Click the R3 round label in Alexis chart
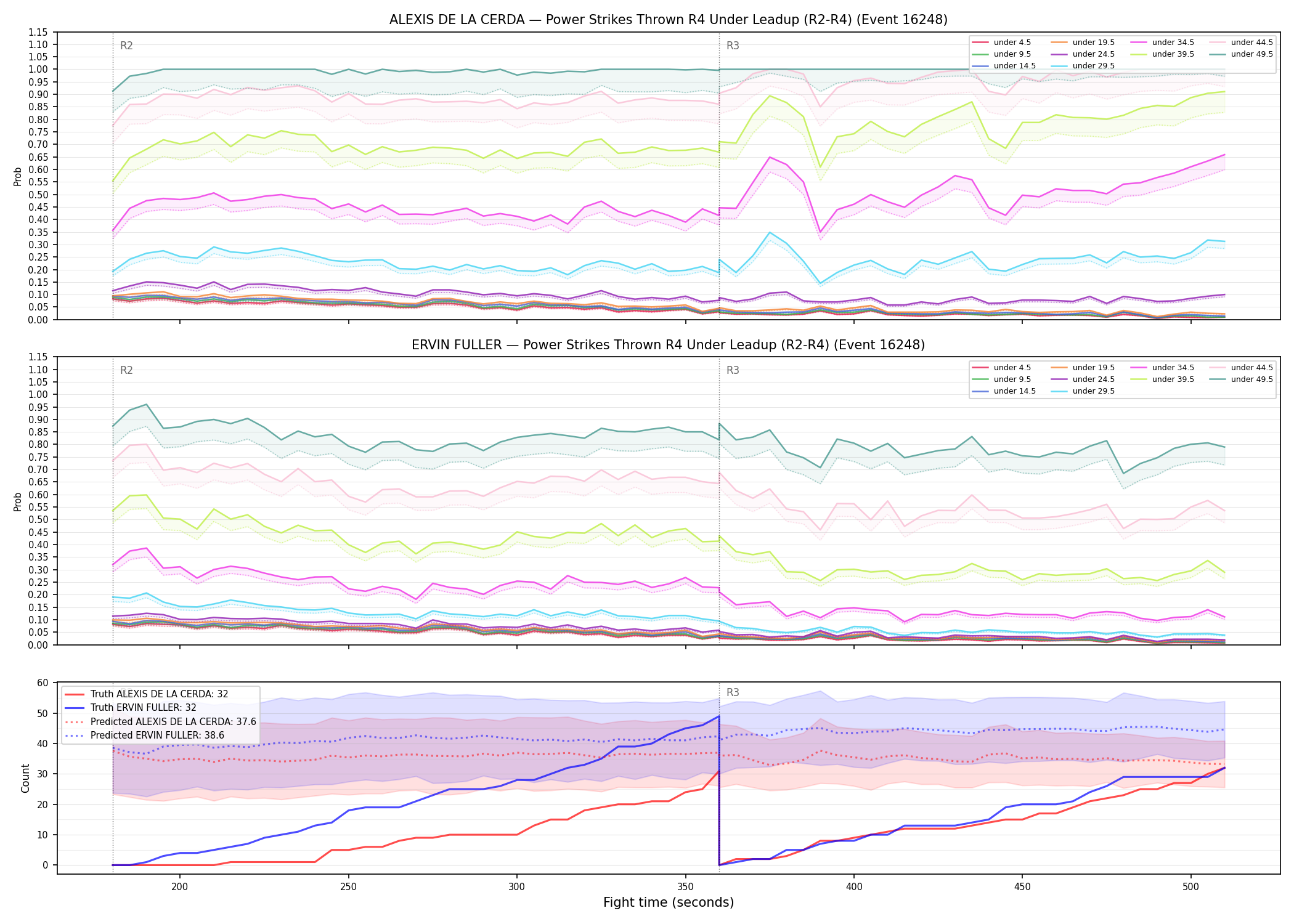Screen dimensions: 1294x924 point(733,46)
